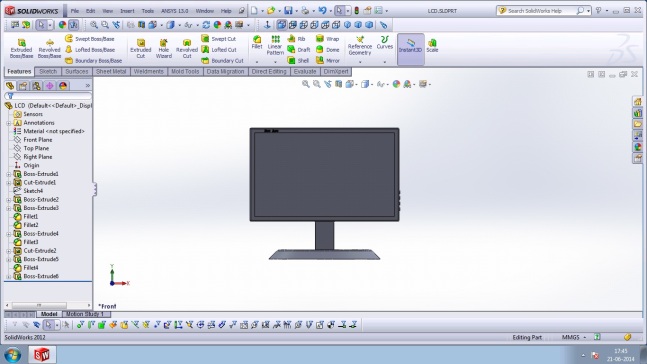
Task: Click the Mirror tool
Action: pos(328,61)
